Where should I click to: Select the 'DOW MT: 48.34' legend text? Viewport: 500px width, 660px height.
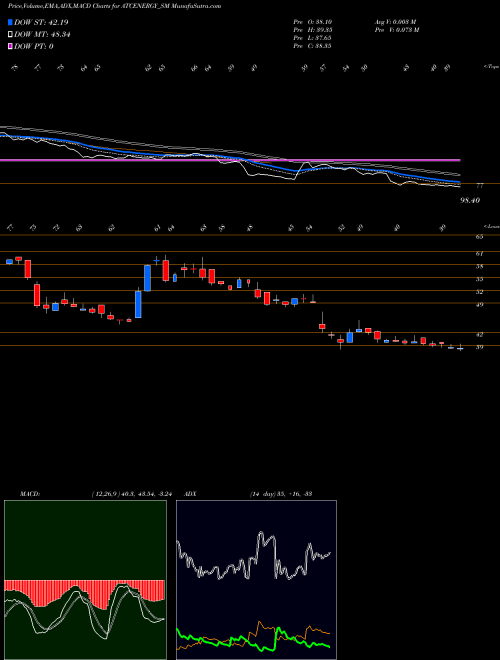click(x=42, y=35)
